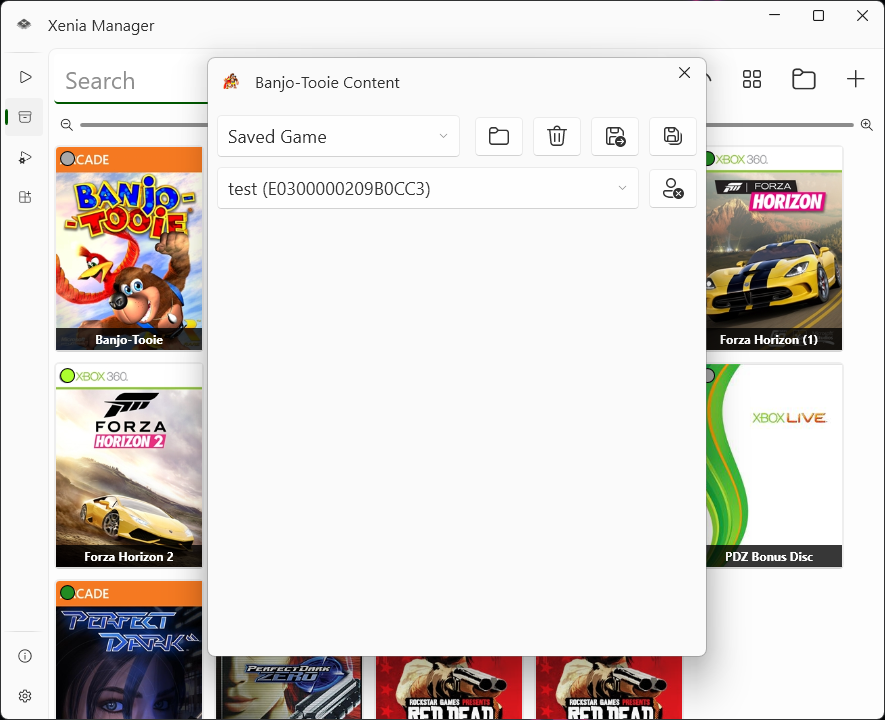Click the remove profile icon beside test
This screenshot has width=885, height=720.
click(673, 188)
